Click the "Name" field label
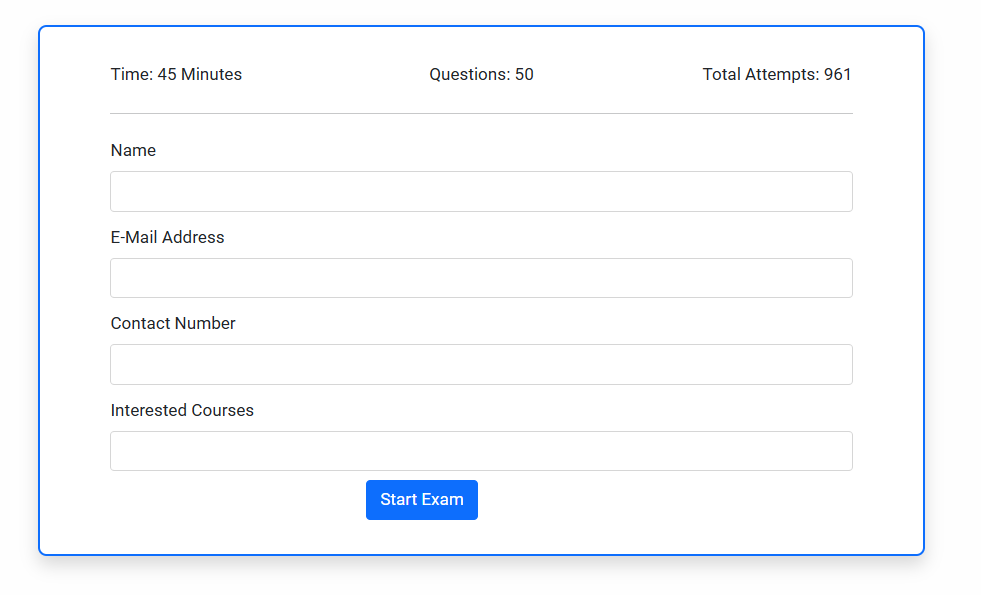Screen dimensions: 981x595 point(133,150)
